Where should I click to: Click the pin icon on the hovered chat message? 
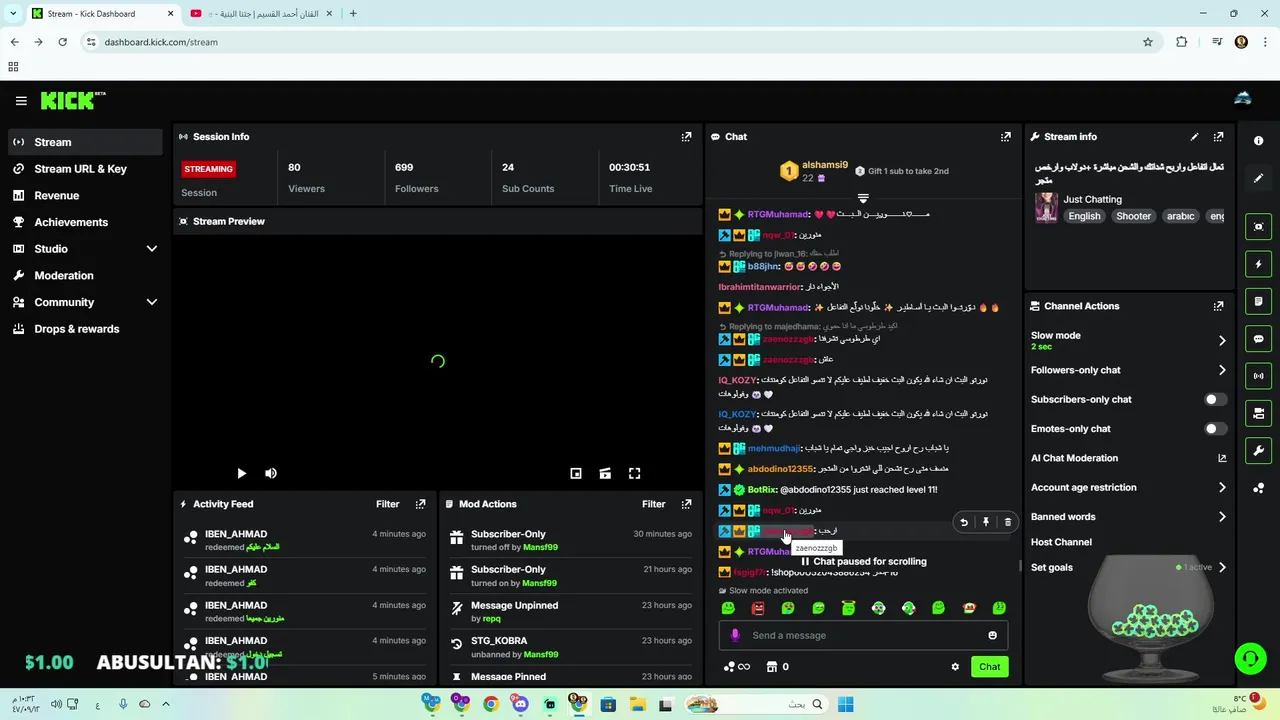tap(986, 522)
